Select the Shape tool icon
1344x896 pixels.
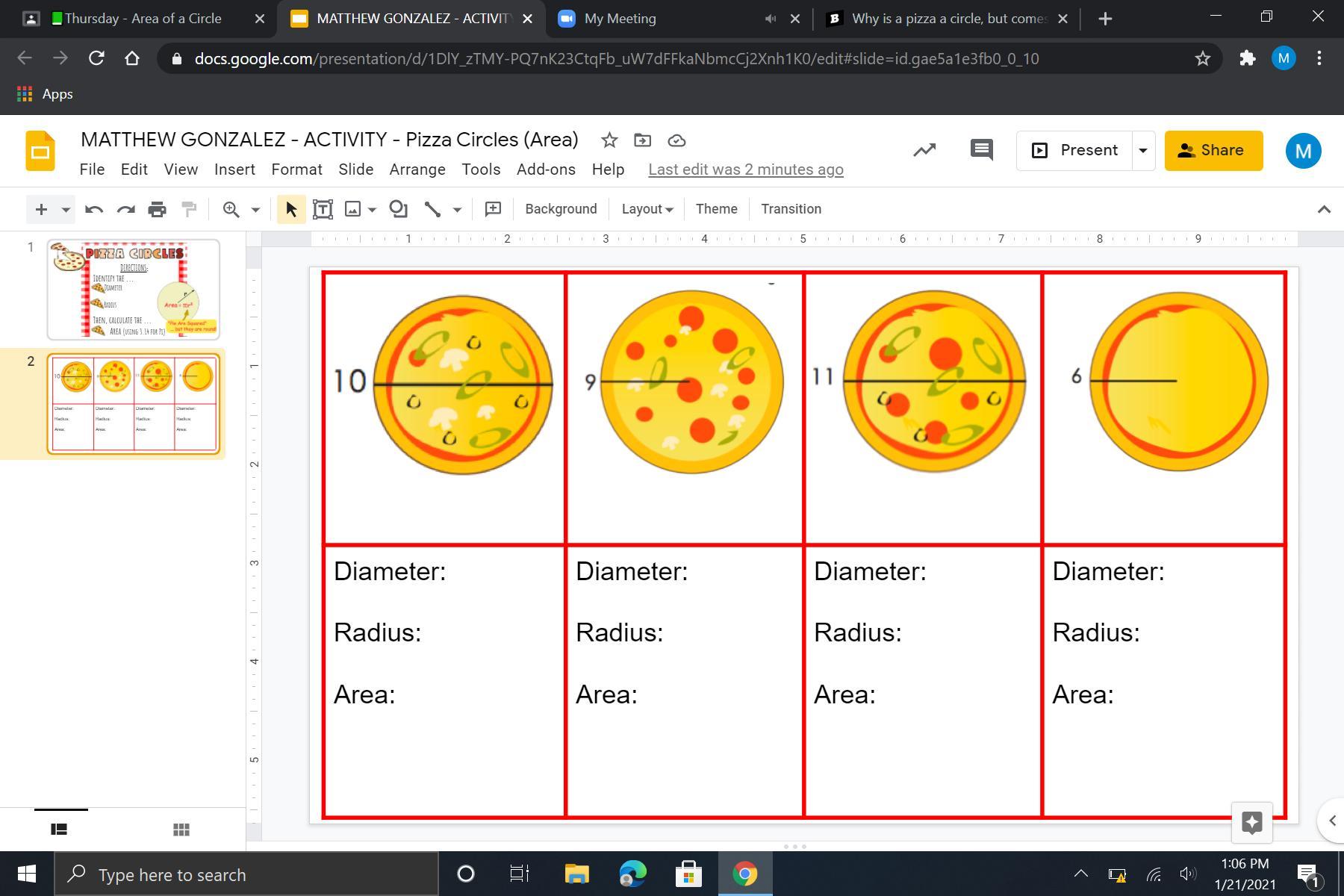398,210
